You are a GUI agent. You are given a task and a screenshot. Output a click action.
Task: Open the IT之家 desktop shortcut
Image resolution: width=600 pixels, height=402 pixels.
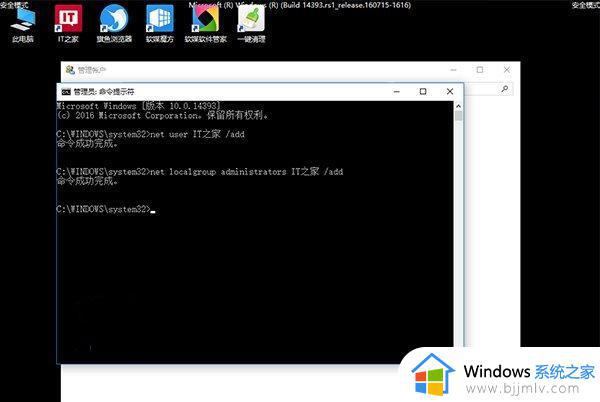[68, 22]
